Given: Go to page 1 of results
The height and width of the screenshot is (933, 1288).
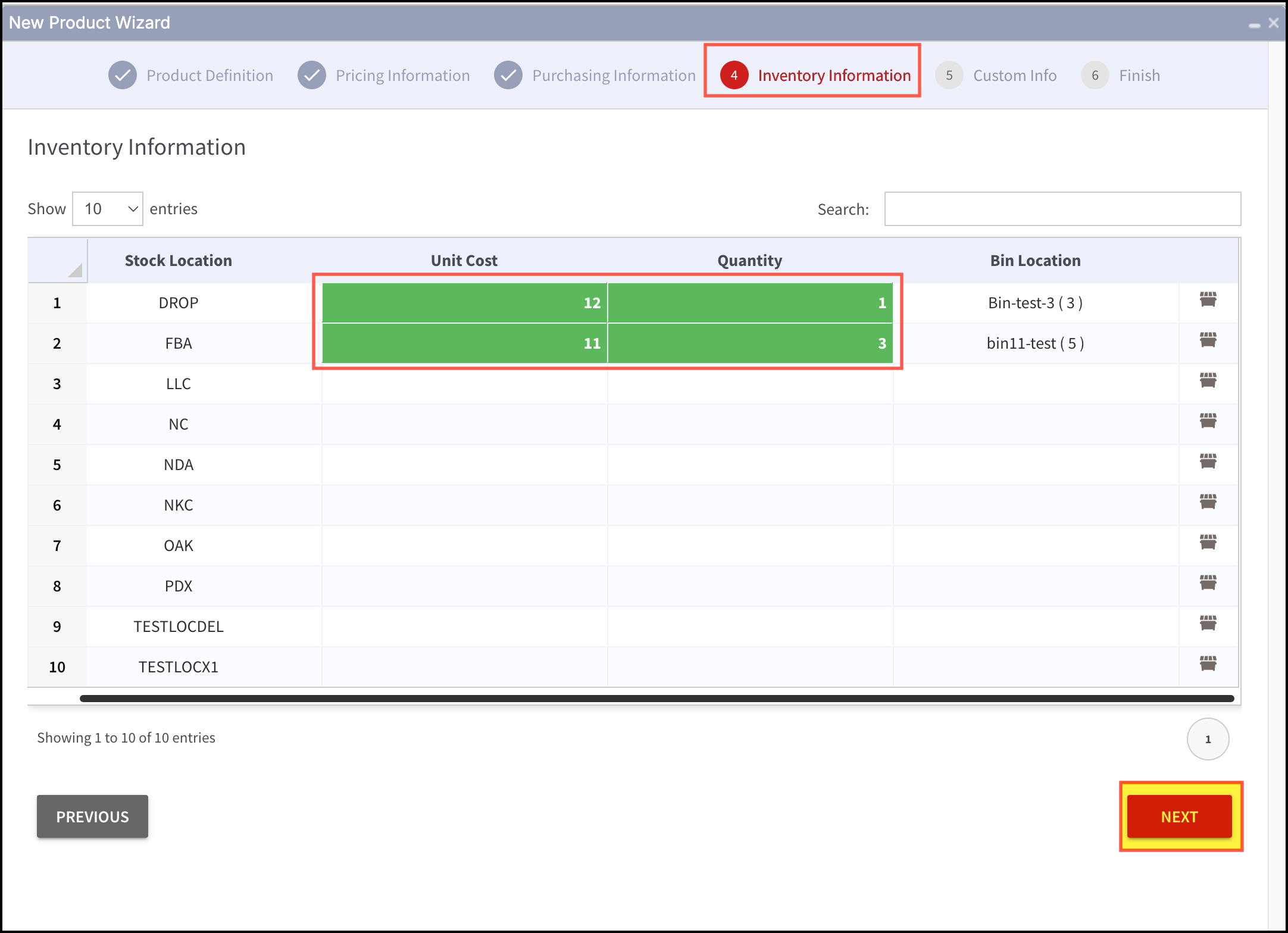Looking at the screenshot, I should 1208,739.
